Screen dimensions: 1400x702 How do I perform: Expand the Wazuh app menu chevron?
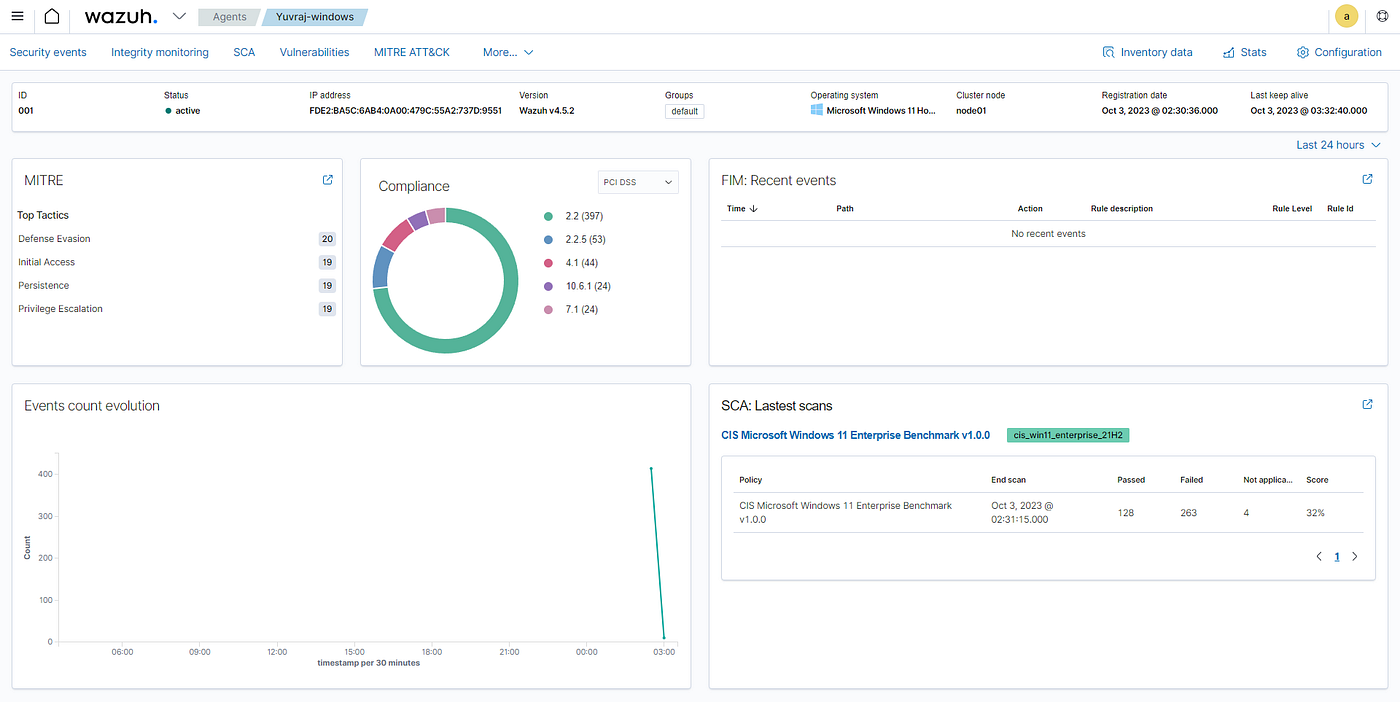[x=179, y=16]
